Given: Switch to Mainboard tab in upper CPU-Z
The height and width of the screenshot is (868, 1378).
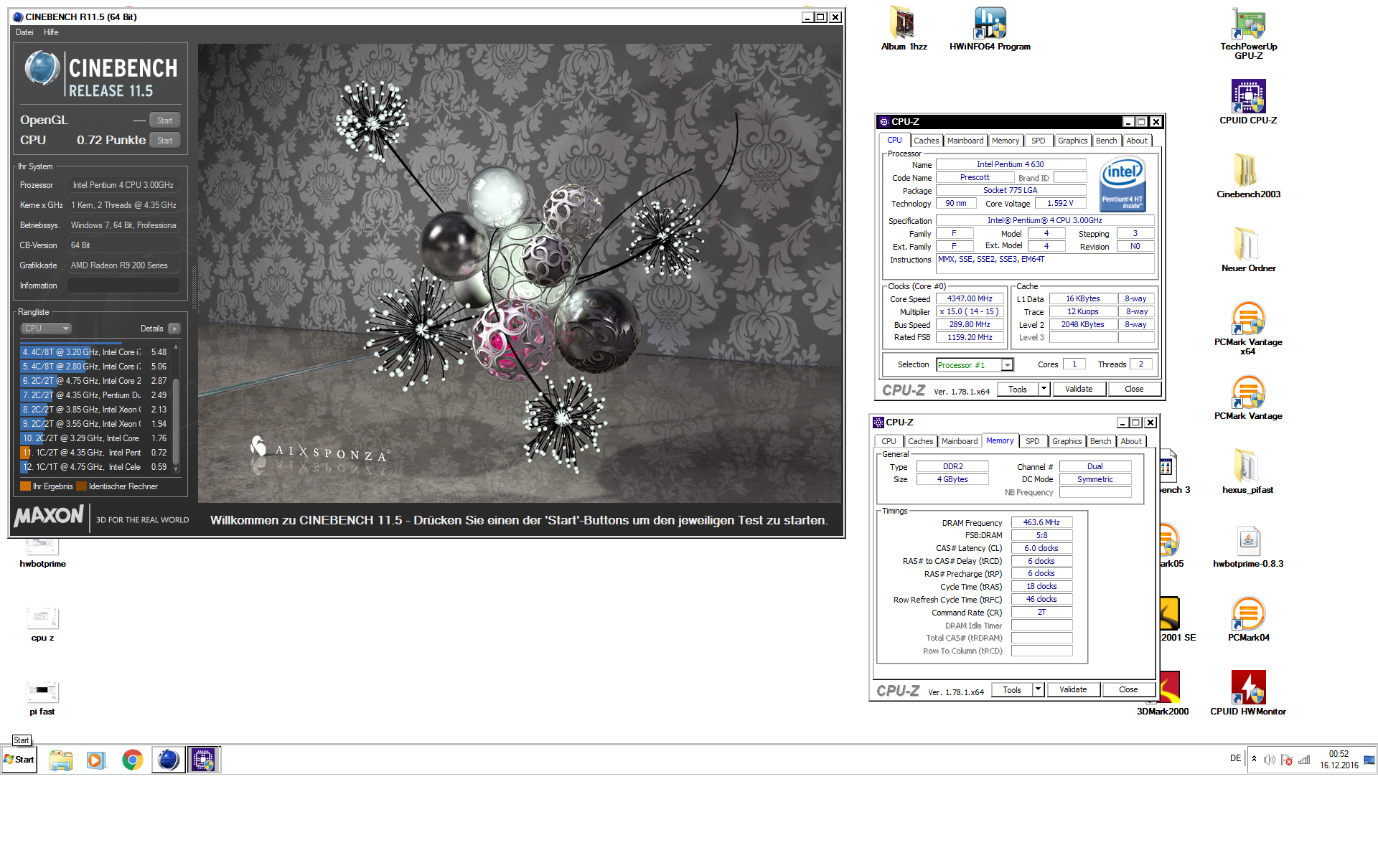Looking at the screenshot, I should pos(965,141).
